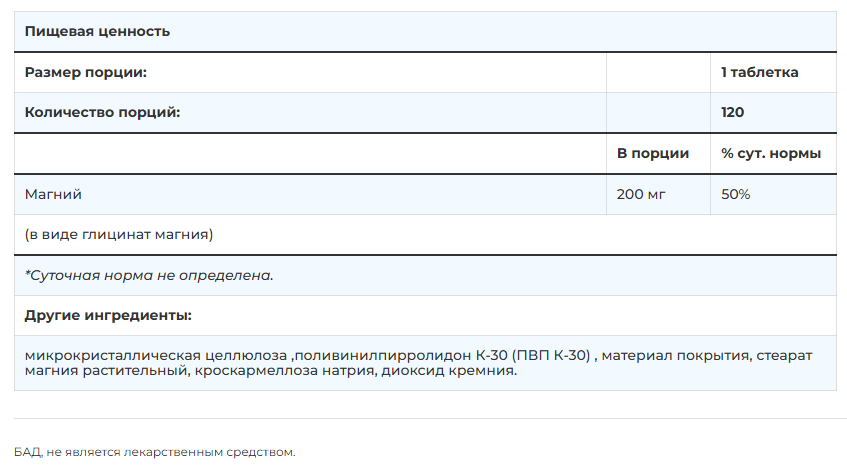Image resolution: width=847 pixels, height=466 pixels.
Task: Click "(ПВП К-30)" abbreviation in the ingredients
Action: (x=553, y=354)
